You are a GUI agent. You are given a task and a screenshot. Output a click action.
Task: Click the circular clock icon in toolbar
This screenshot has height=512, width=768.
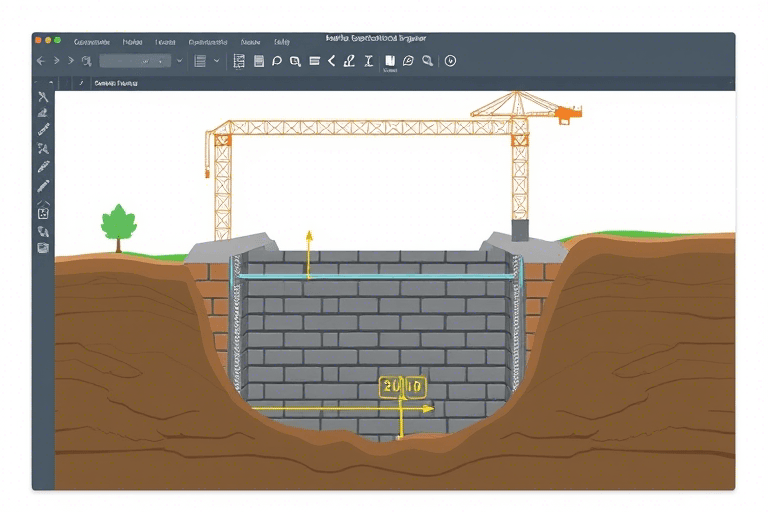[450, 61]
